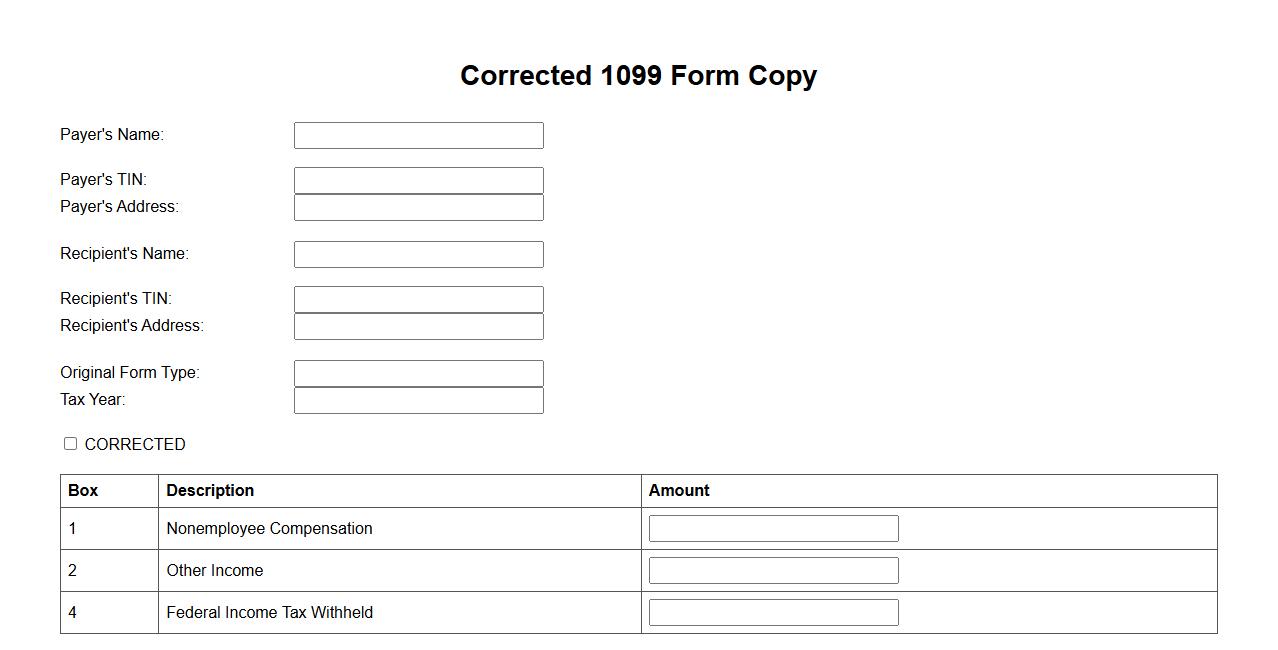Focus the Tax Year input field
The width and height of the screenshot is (1278, 650).
point(418,400)
